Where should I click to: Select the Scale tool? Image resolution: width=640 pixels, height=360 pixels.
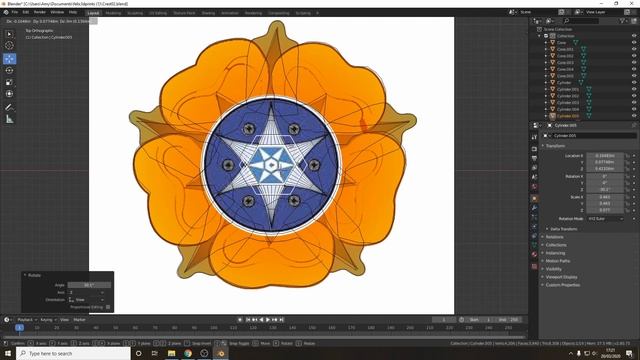(9, 82)
